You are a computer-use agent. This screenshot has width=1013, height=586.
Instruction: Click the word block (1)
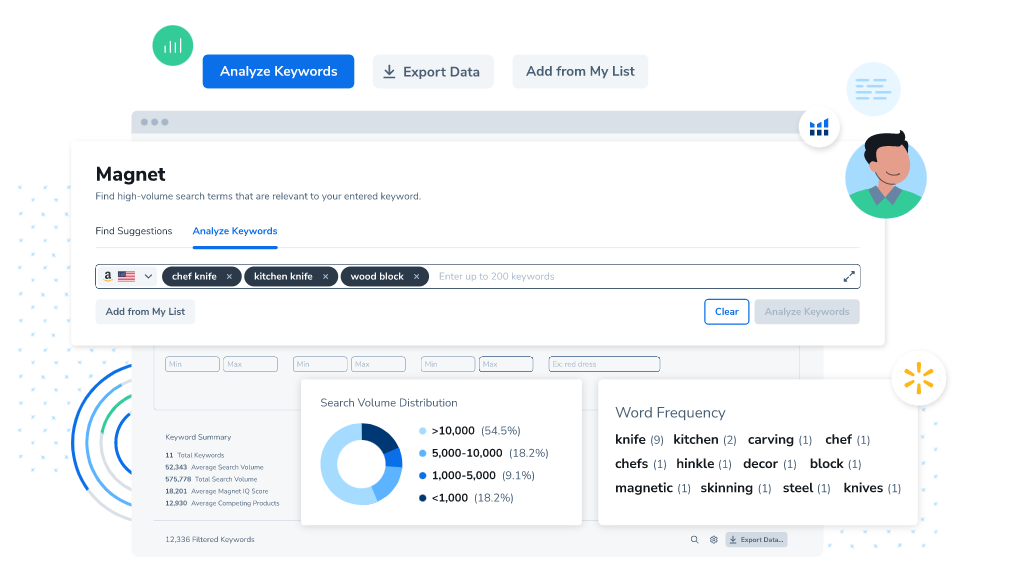point(836,464)
